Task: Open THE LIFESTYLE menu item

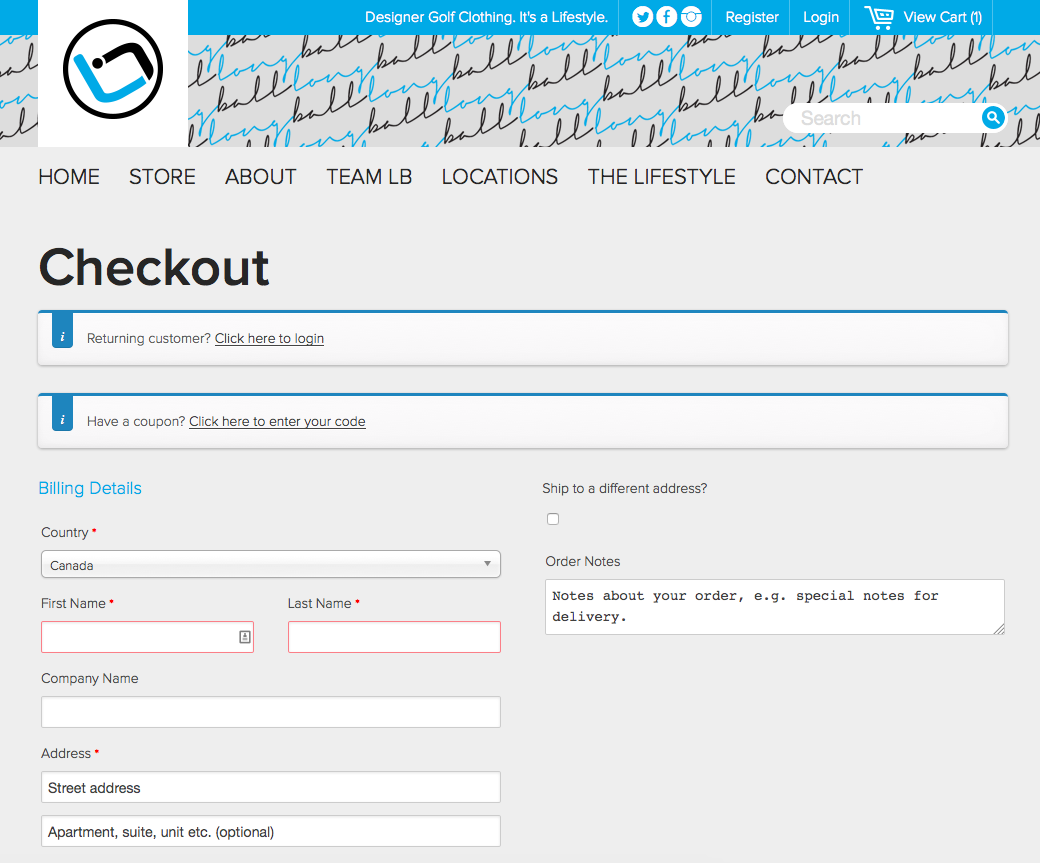Action: pos(661,177)
